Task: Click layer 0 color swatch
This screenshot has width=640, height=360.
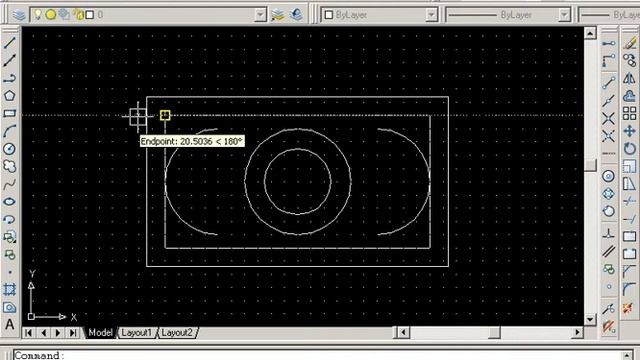Action: coord(89,15)
